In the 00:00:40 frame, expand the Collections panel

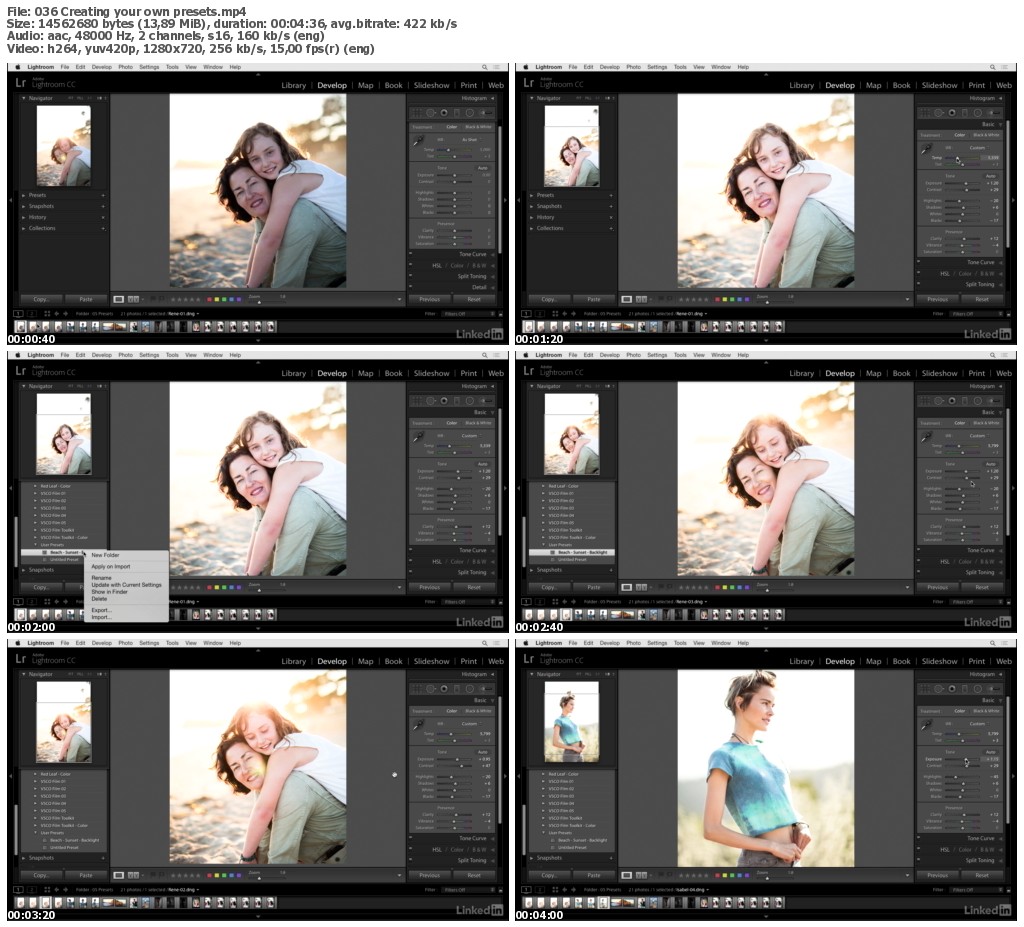click(24, 229)
